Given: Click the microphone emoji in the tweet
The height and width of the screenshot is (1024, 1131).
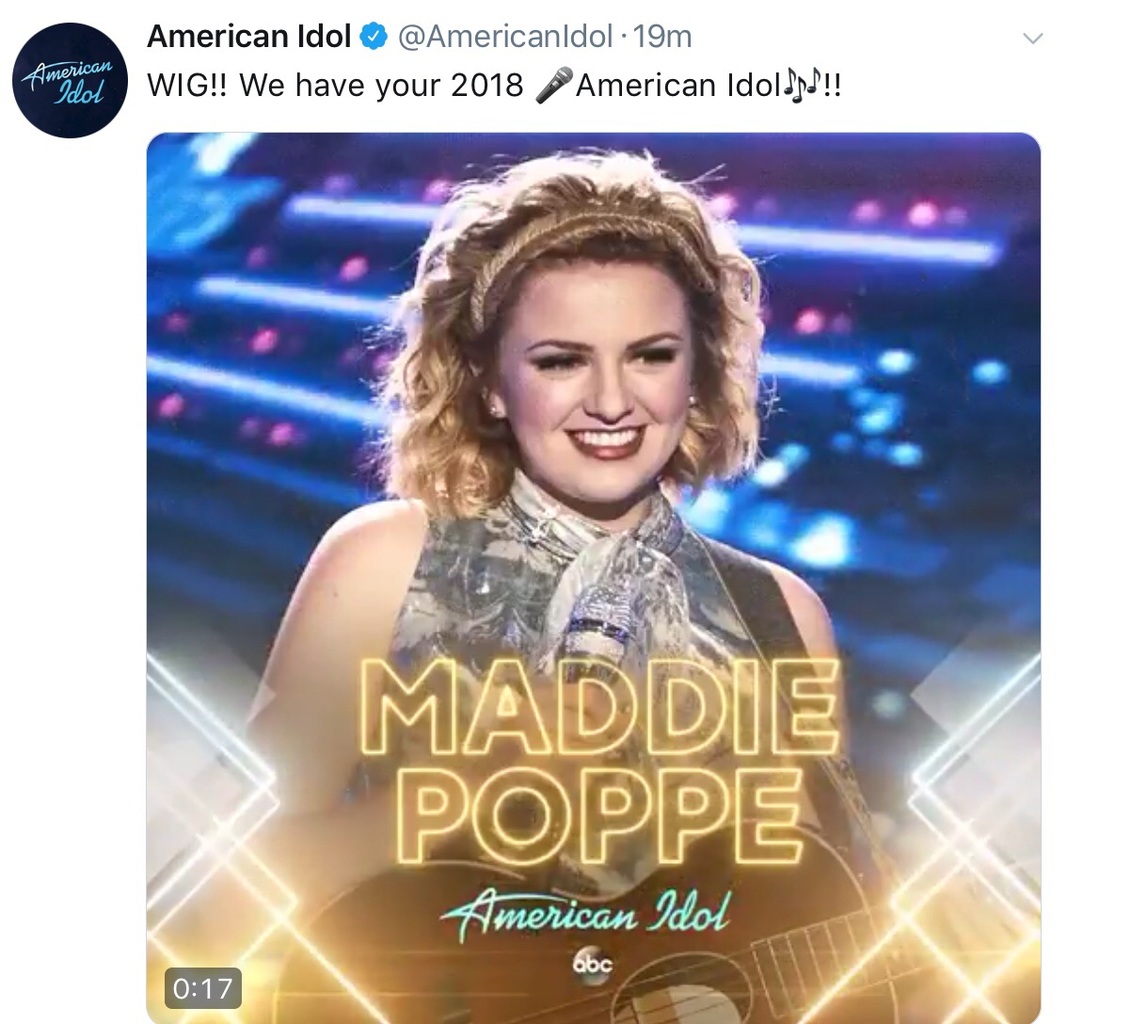Looking at the screenshot, I should coord(553,85).
